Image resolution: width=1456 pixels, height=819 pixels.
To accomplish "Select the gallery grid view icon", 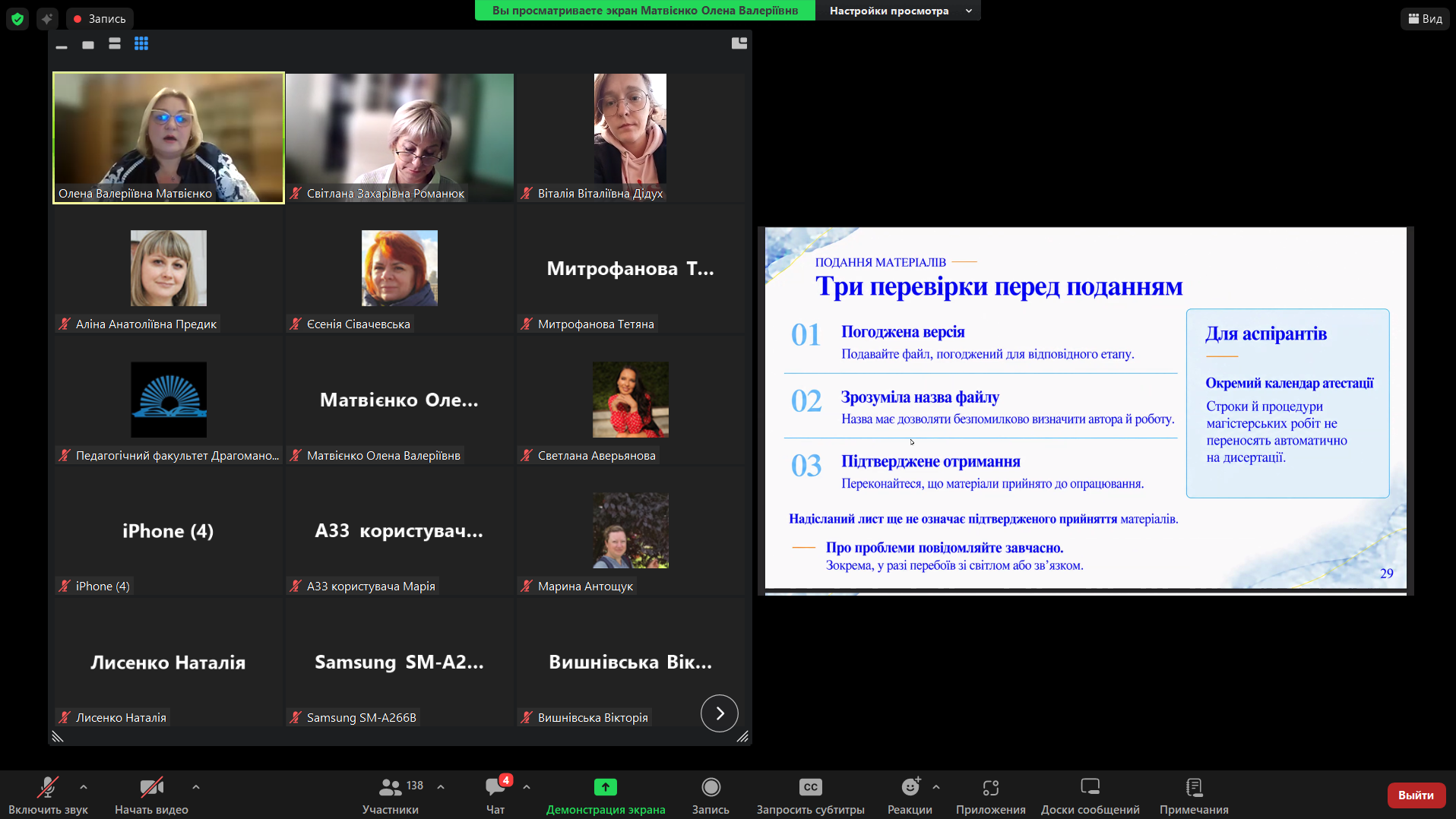I will pos(141,44).
